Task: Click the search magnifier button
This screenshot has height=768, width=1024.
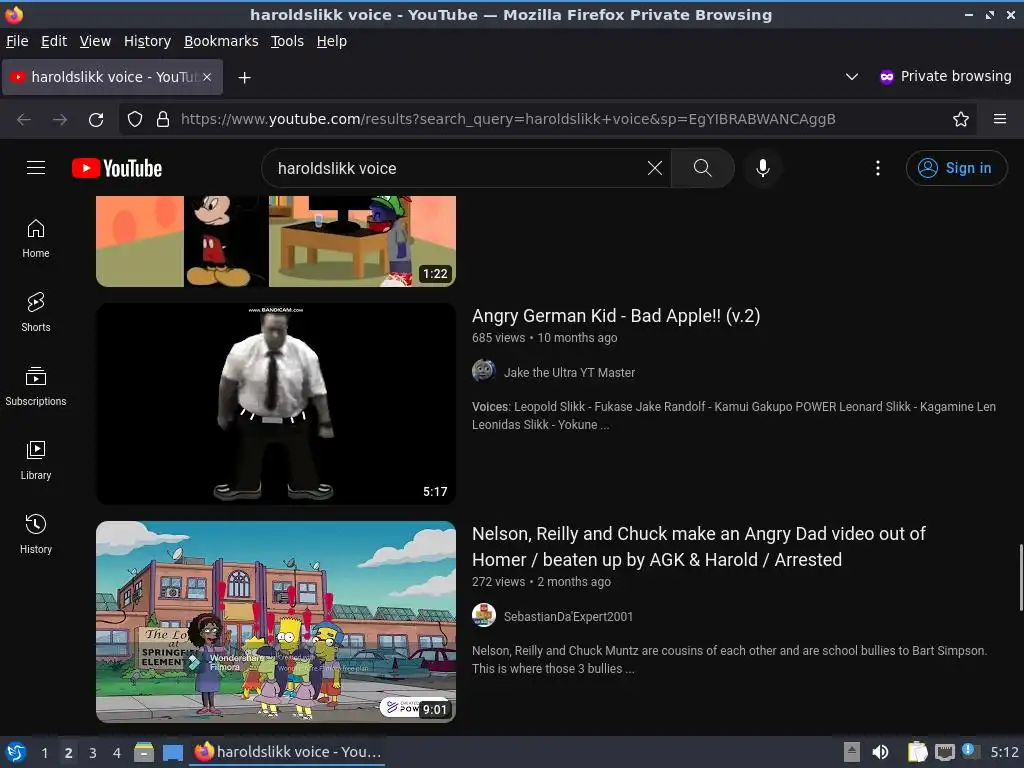Action: click(x=703, y=168)
